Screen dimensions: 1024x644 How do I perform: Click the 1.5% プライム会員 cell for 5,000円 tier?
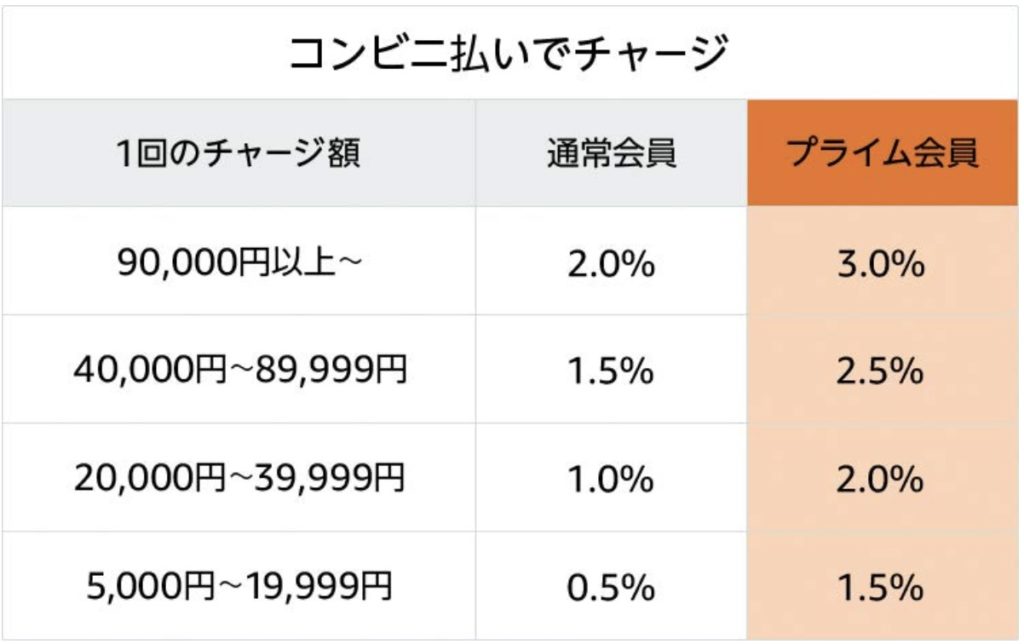(x=880, y=587)
